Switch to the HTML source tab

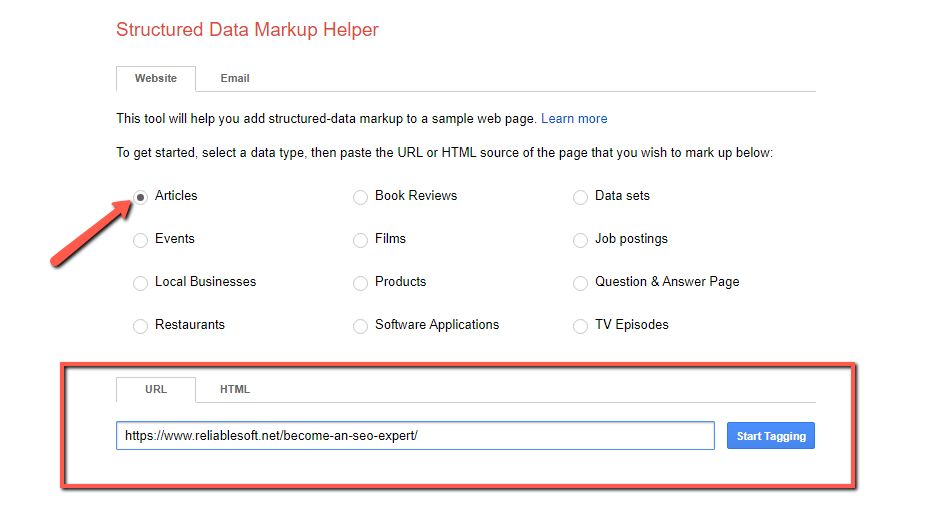coord(235,389)
